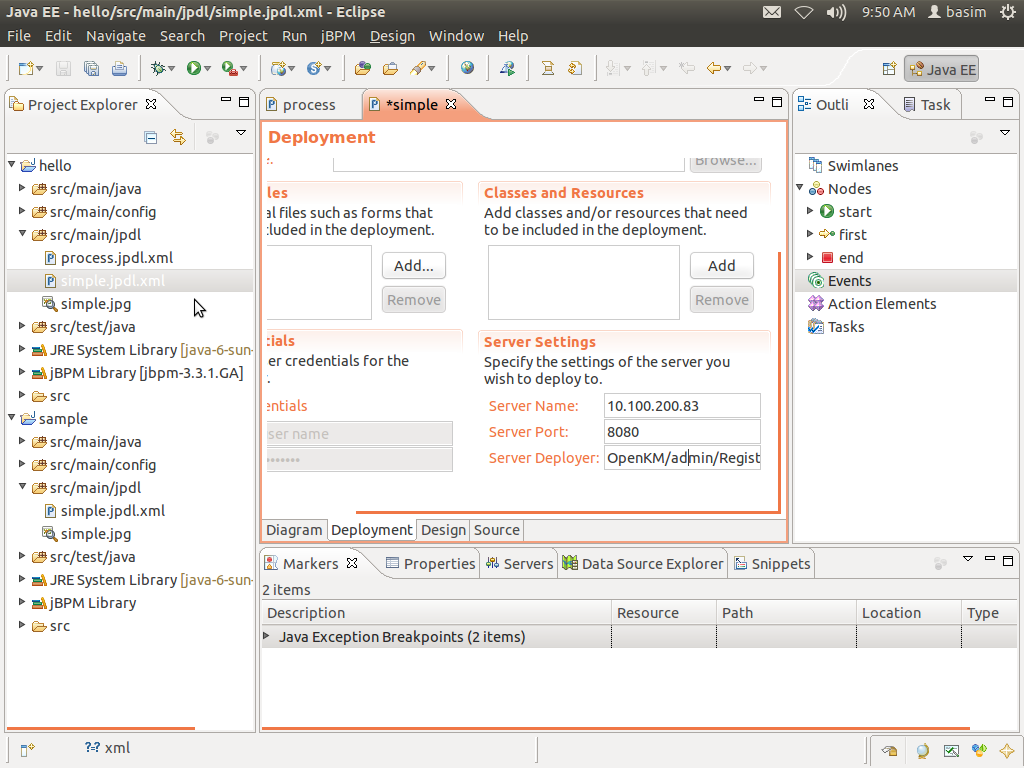This screenshot has width=1024, height=768.
Task: Open the system volume indicator
Action: (836, 12)
